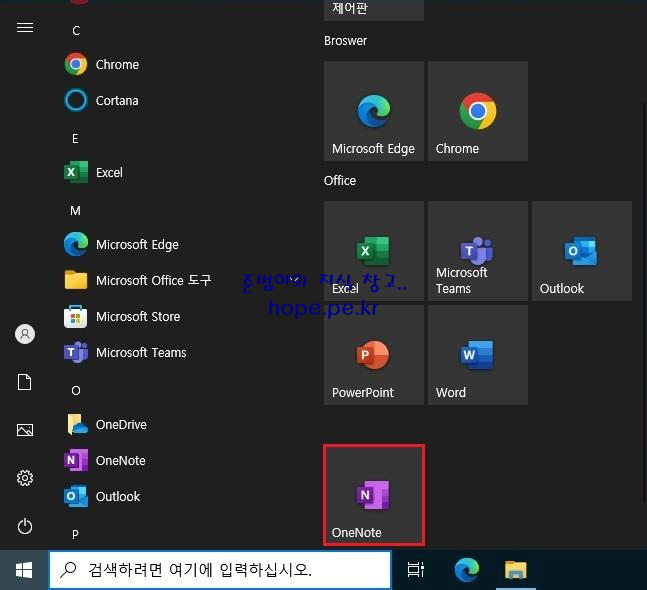Viewport: 647px width, 590px height.
Task: Open the Pictures sidebar icon
Action: click(x=25, y=430)
